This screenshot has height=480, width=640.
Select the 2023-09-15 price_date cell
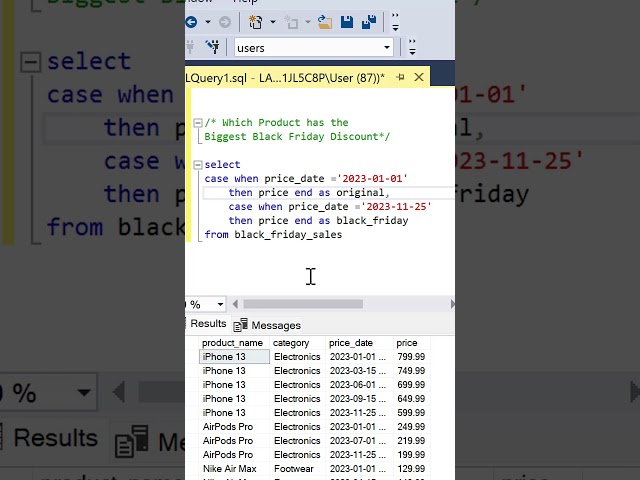(x=359, y=399)
